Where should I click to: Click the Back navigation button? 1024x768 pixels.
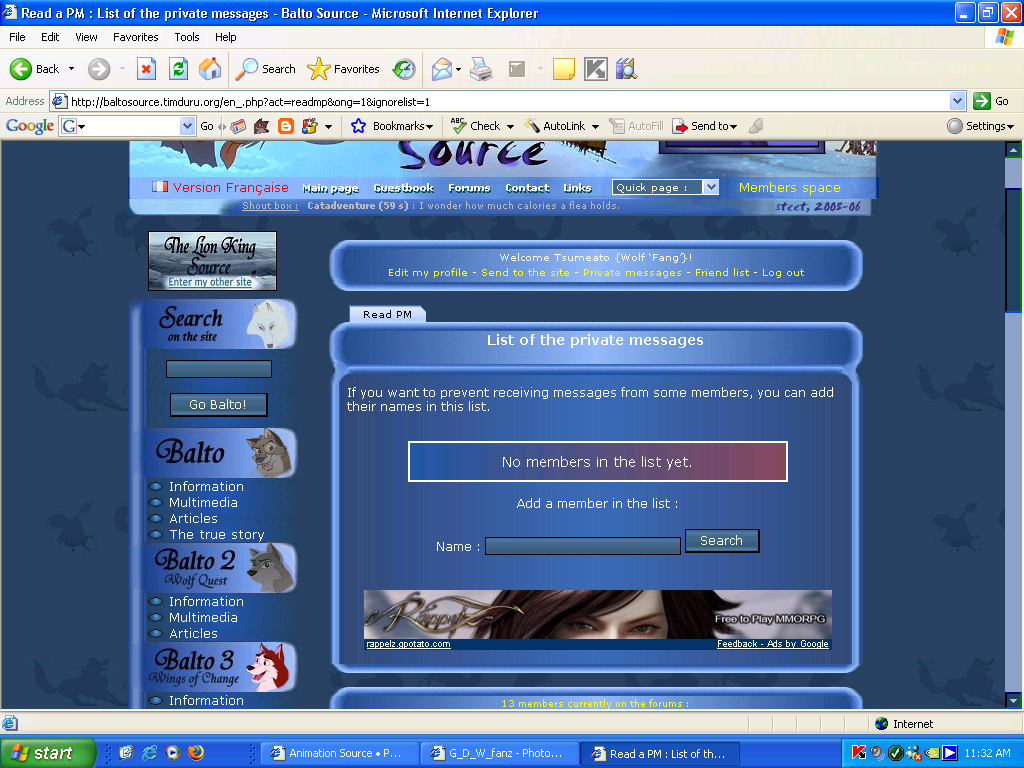coord(35,69)
